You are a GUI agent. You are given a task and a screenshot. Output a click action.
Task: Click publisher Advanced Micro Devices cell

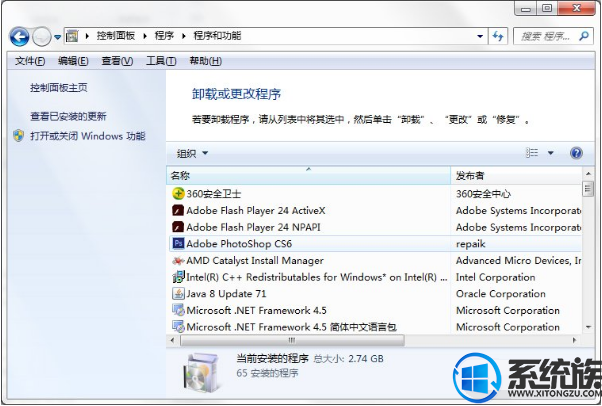pyautogui.click(x=518, y=260)
